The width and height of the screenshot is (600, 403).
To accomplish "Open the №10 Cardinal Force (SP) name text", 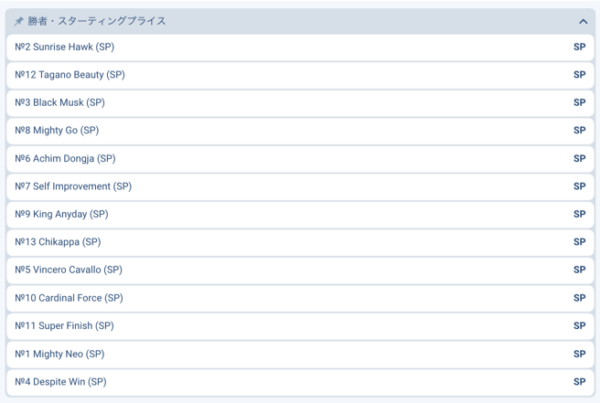I will [69, 298].
